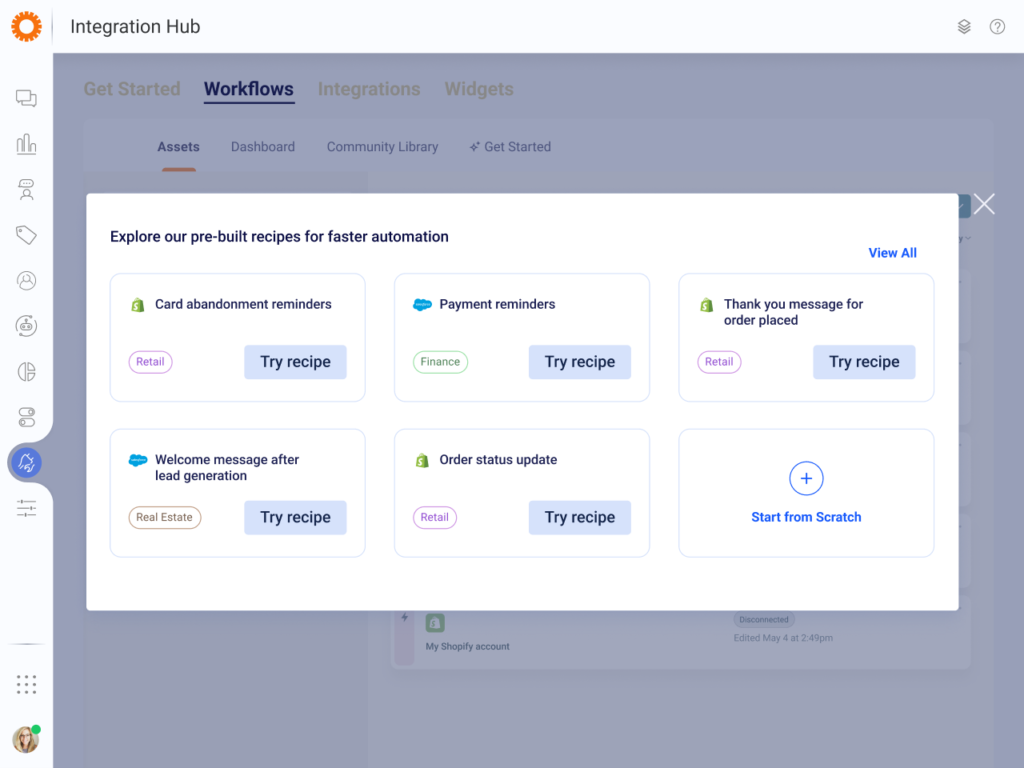Image resolution: width=1024 pixels, height=768 pixels.
Task: Open the apps grid icon at bottom left
Action: (26, 684)
